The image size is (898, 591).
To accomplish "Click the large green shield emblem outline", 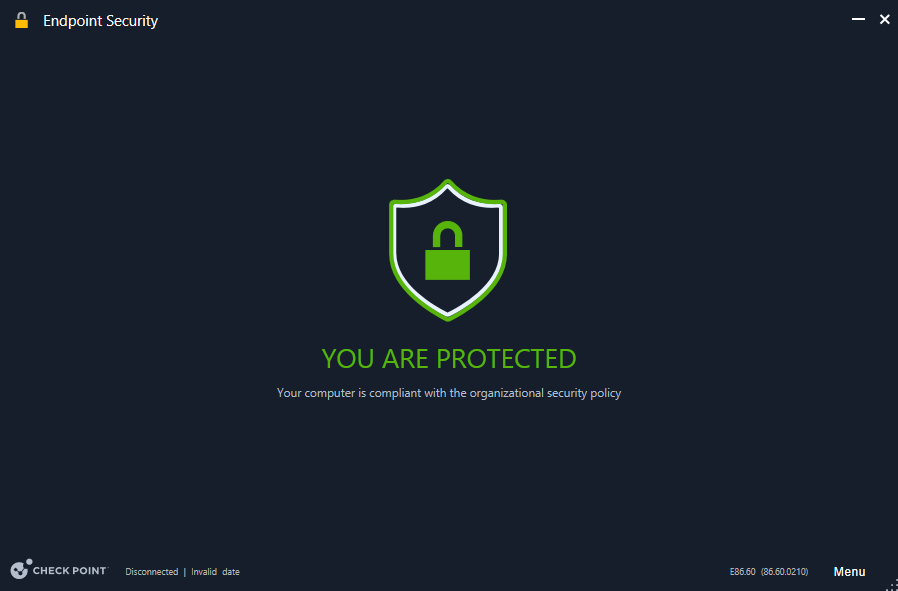I will (x=448, y=250).
